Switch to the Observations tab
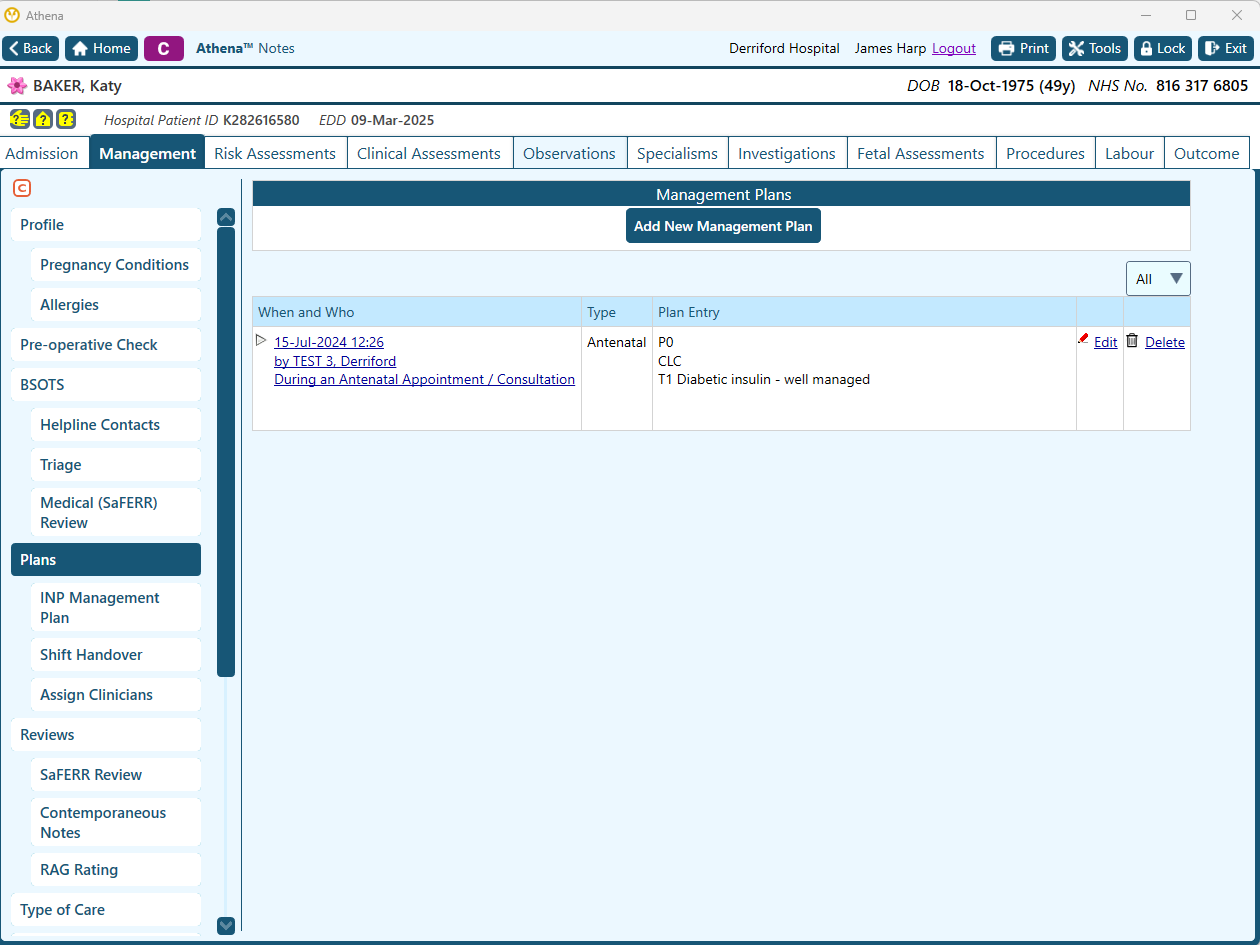This screenshot has height=945, width=1260. (x=569, y=153)
